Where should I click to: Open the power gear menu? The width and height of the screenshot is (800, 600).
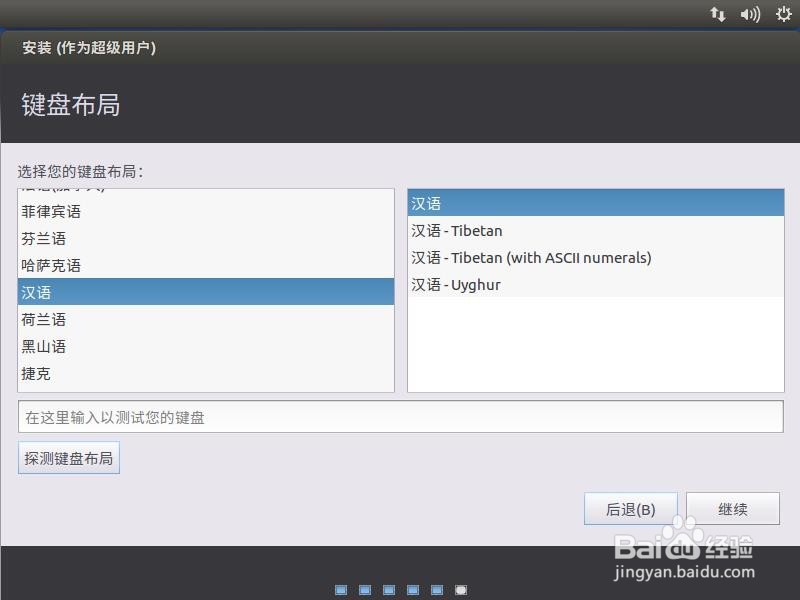(x=781, y=14)
